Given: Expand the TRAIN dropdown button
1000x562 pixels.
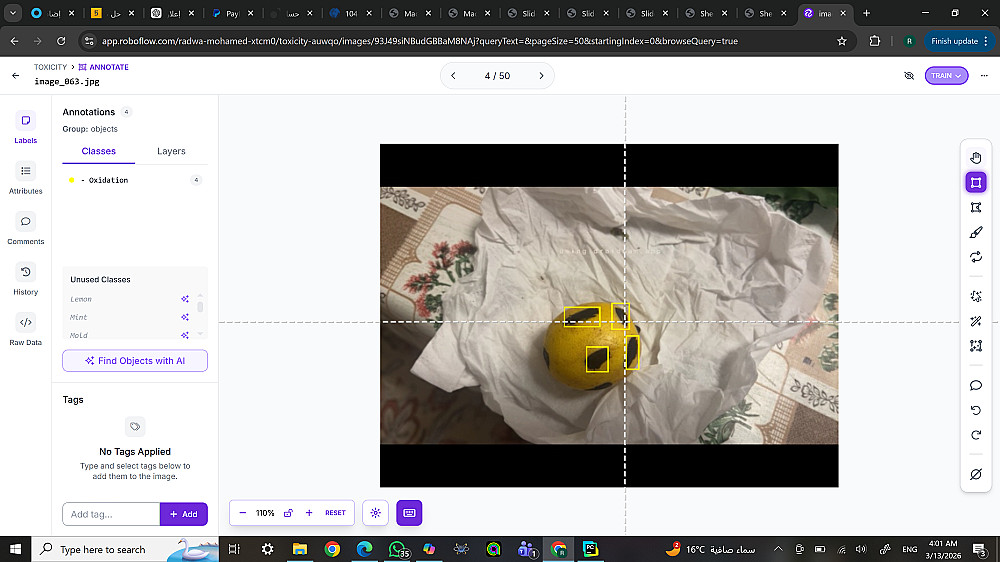Looking at the screenshot, I should pyautogui.click(x=946, y=75).
